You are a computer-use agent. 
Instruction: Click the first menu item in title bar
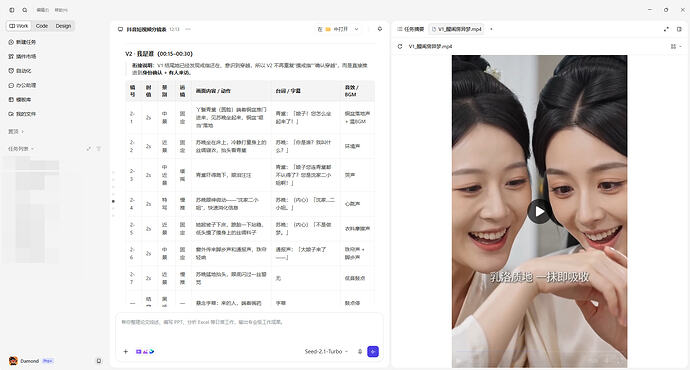click(x=43, y=10)
